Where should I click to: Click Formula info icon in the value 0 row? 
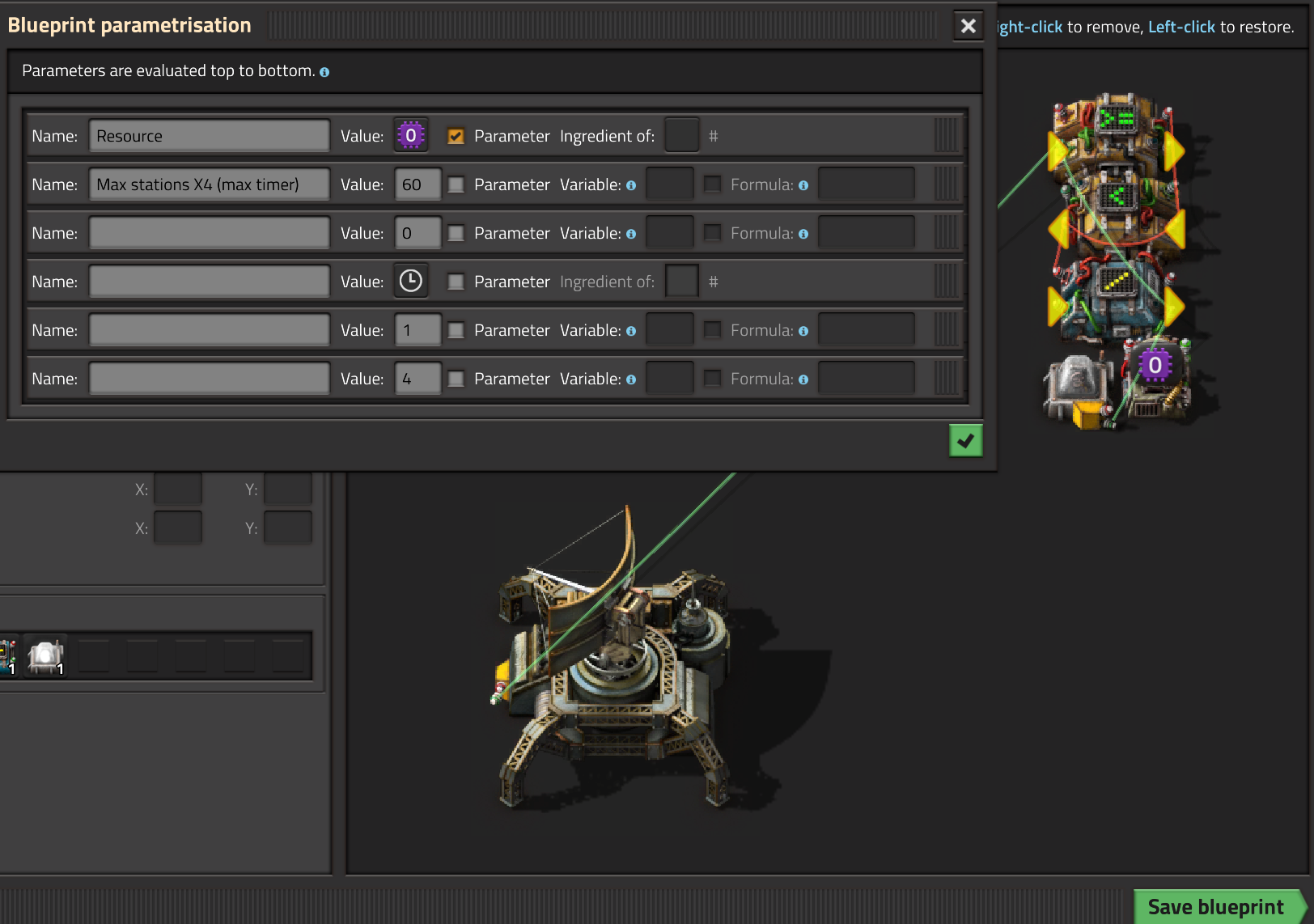(803, 234)
